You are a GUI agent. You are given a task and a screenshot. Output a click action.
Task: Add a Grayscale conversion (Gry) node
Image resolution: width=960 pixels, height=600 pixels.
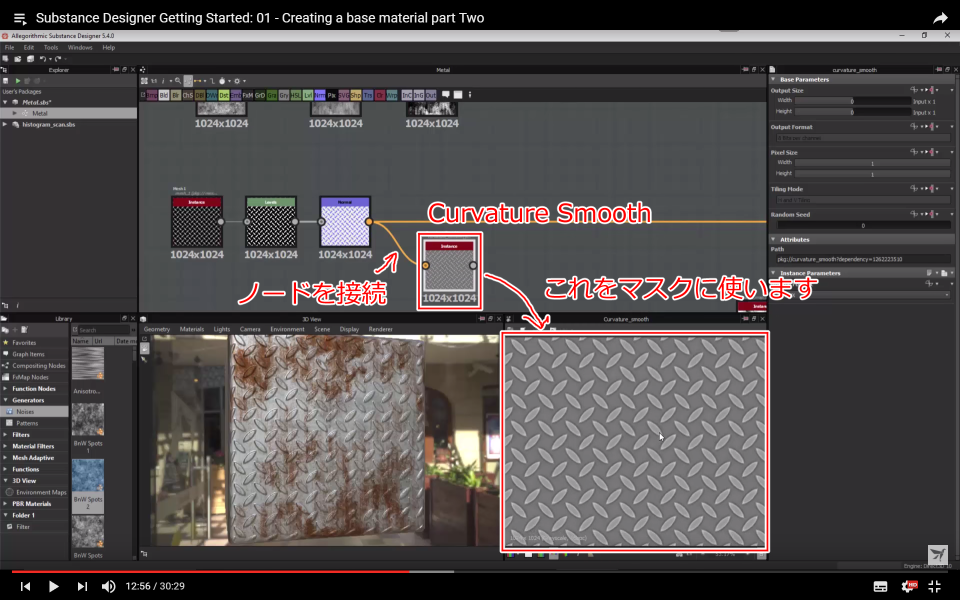[x=284, y=96]
